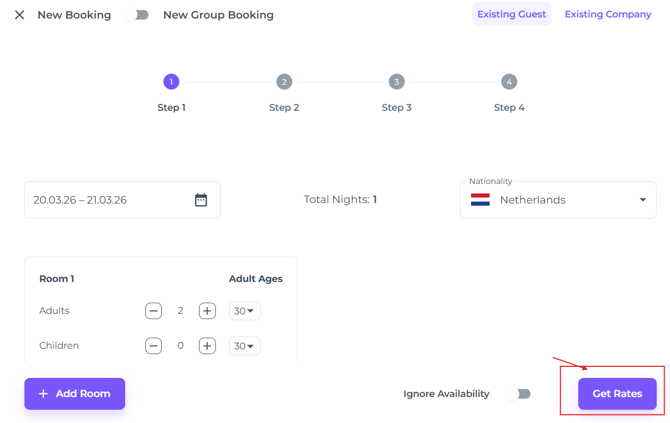The height and width of the screenshot is (423, 670).
Task: Click the Get Rates button
Action: pos(617,394)
